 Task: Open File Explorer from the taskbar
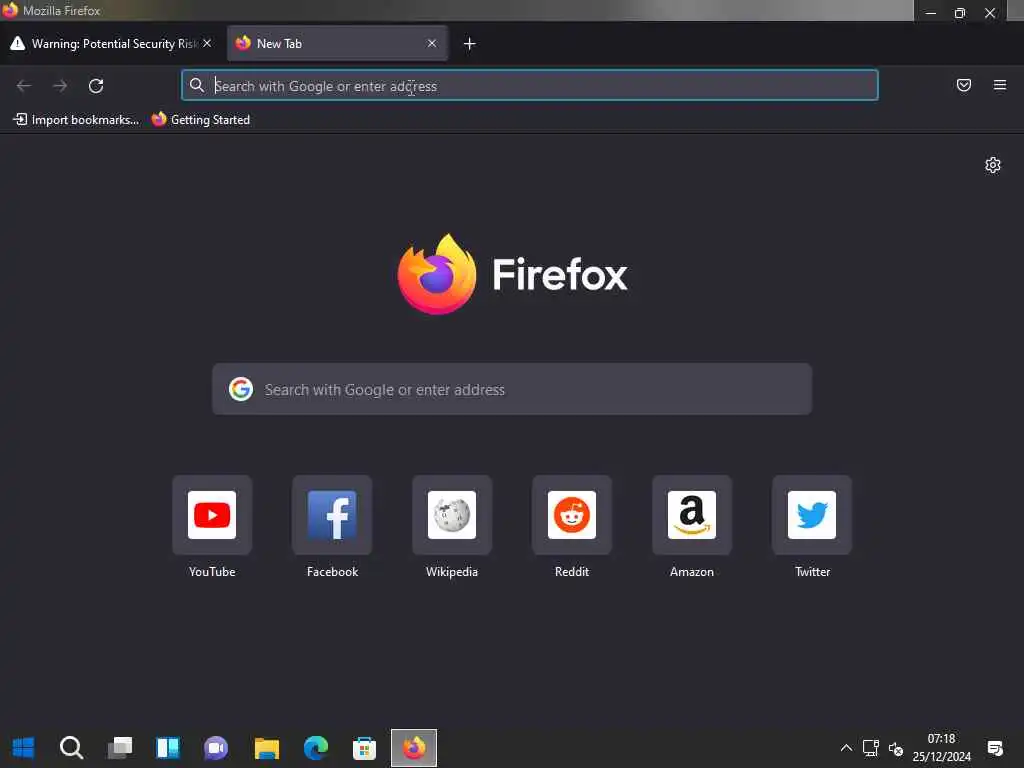(x=266, y=748)
